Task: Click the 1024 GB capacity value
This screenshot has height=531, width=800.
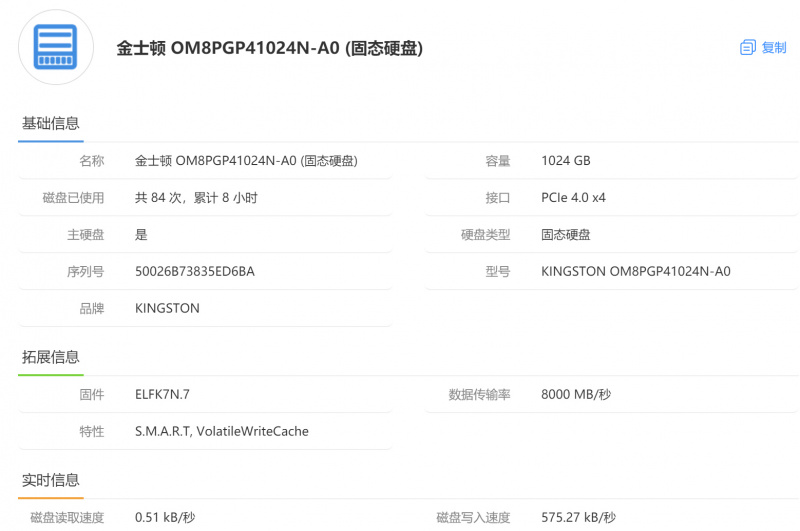Action: click(565, 161)
